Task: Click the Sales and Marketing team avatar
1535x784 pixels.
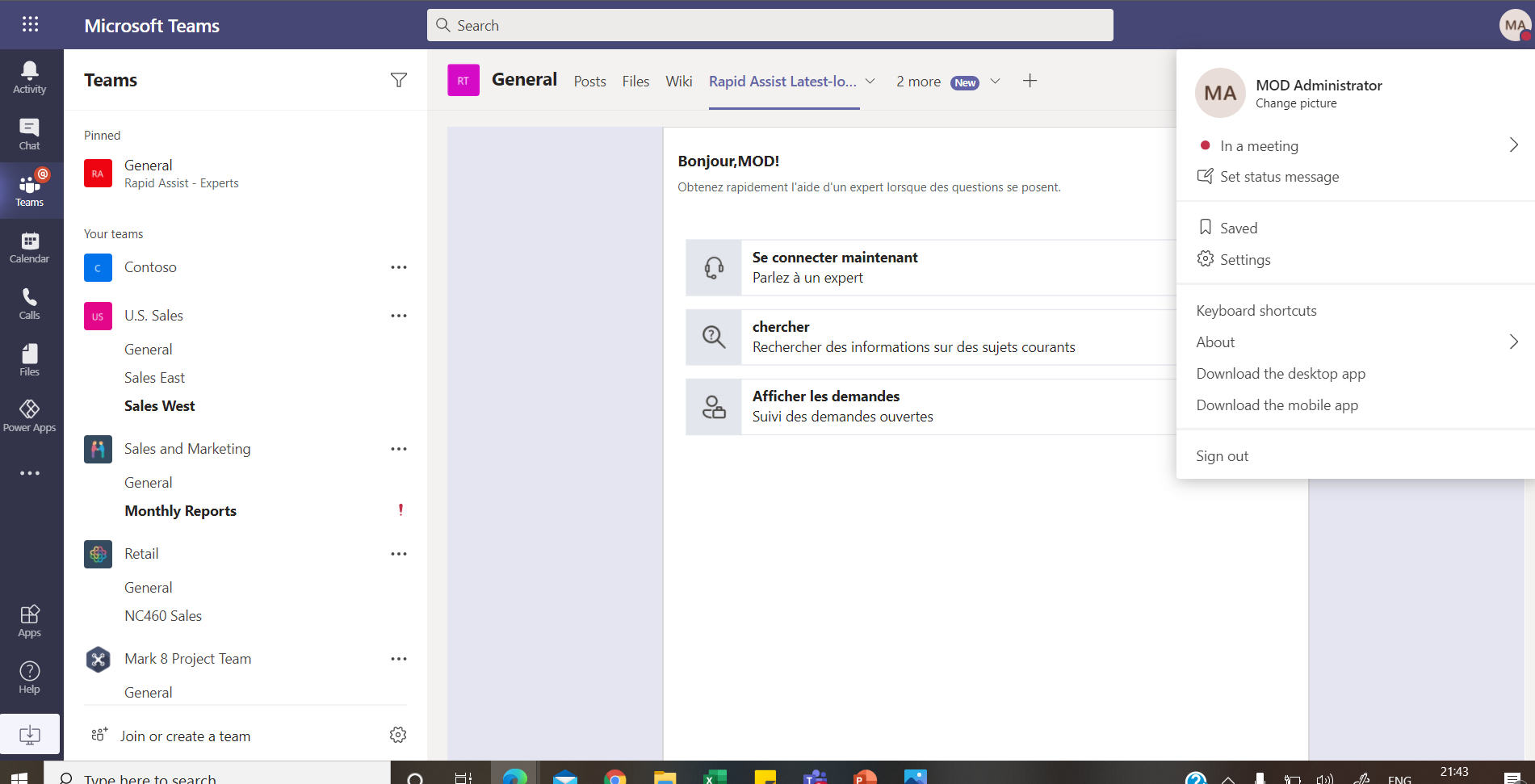Action: pos(98,449)
